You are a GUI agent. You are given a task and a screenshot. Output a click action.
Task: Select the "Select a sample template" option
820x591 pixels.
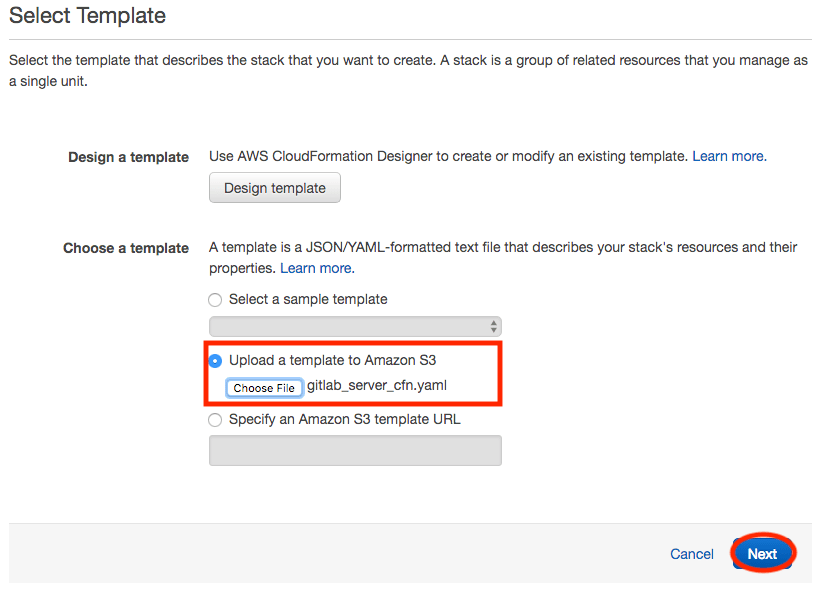[215, 299]
